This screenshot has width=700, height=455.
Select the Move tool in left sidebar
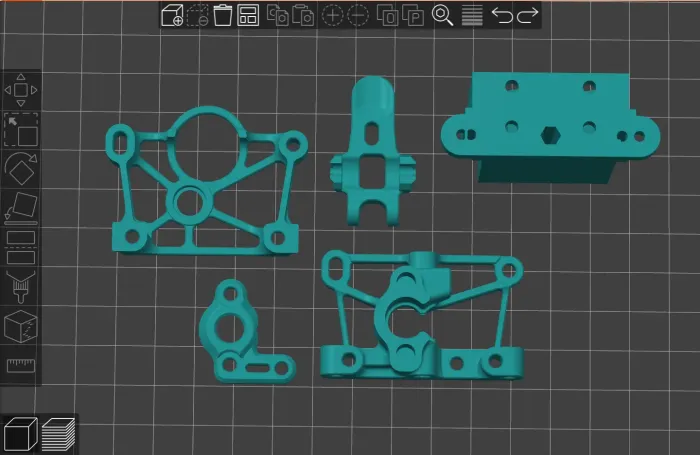click(x=21, y=90)
